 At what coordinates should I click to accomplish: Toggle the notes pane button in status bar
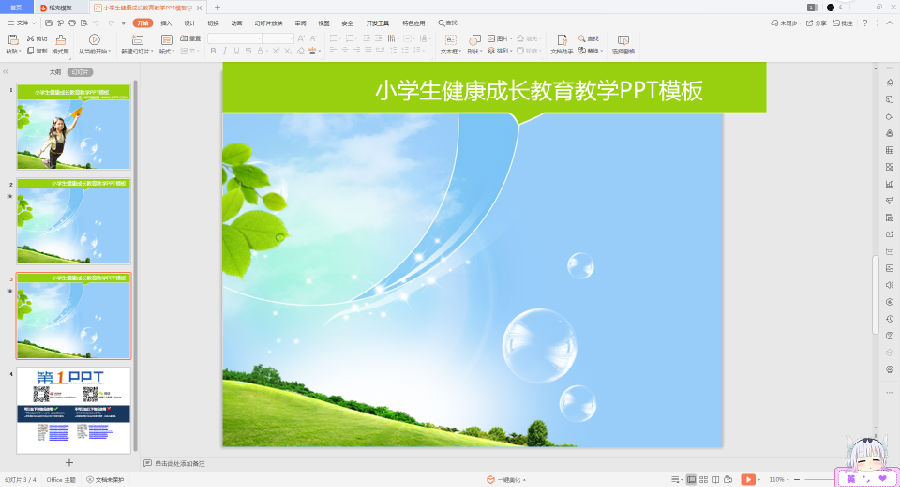676,479
